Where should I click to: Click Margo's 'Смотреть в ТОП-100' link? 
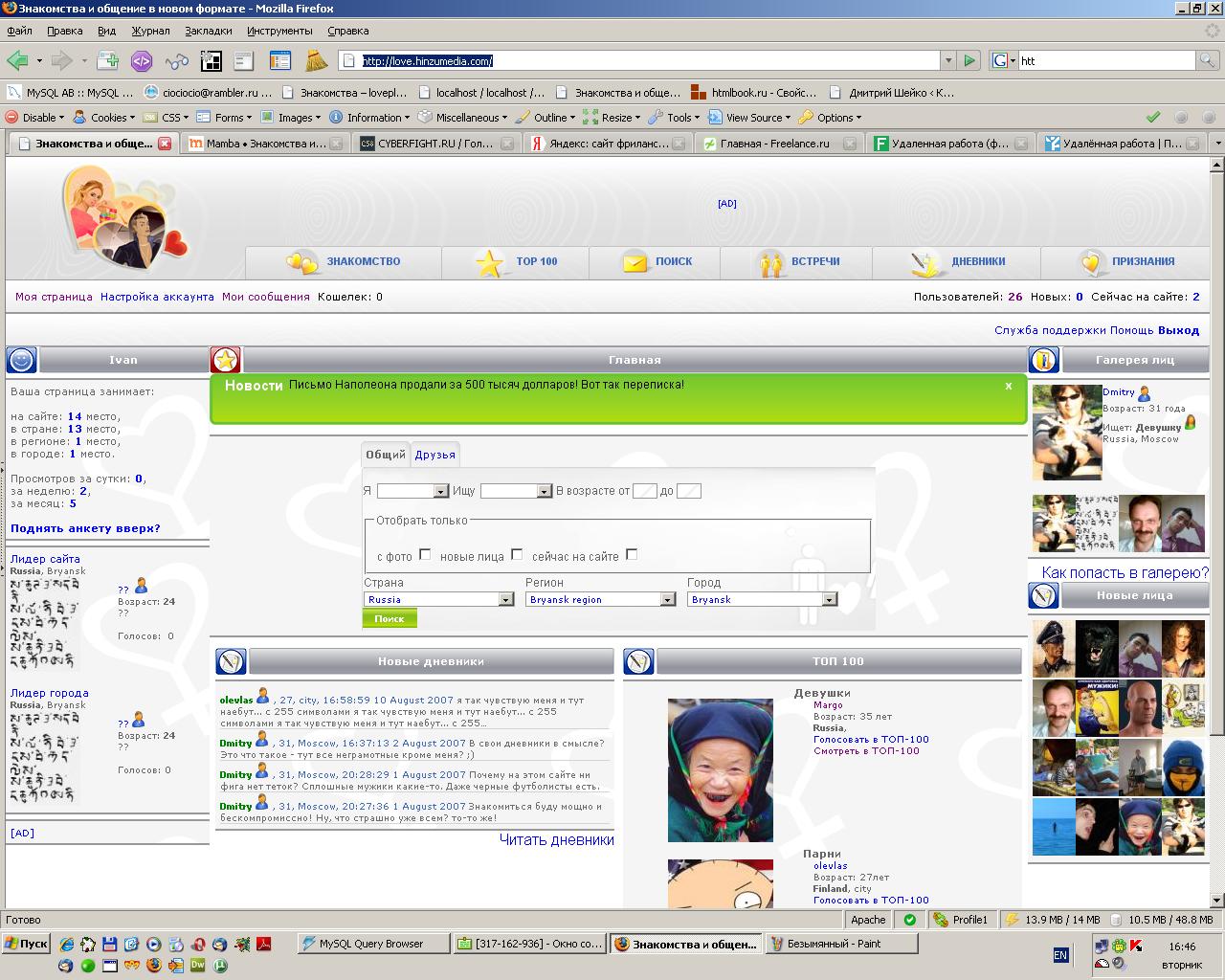(x=866, y=750)
